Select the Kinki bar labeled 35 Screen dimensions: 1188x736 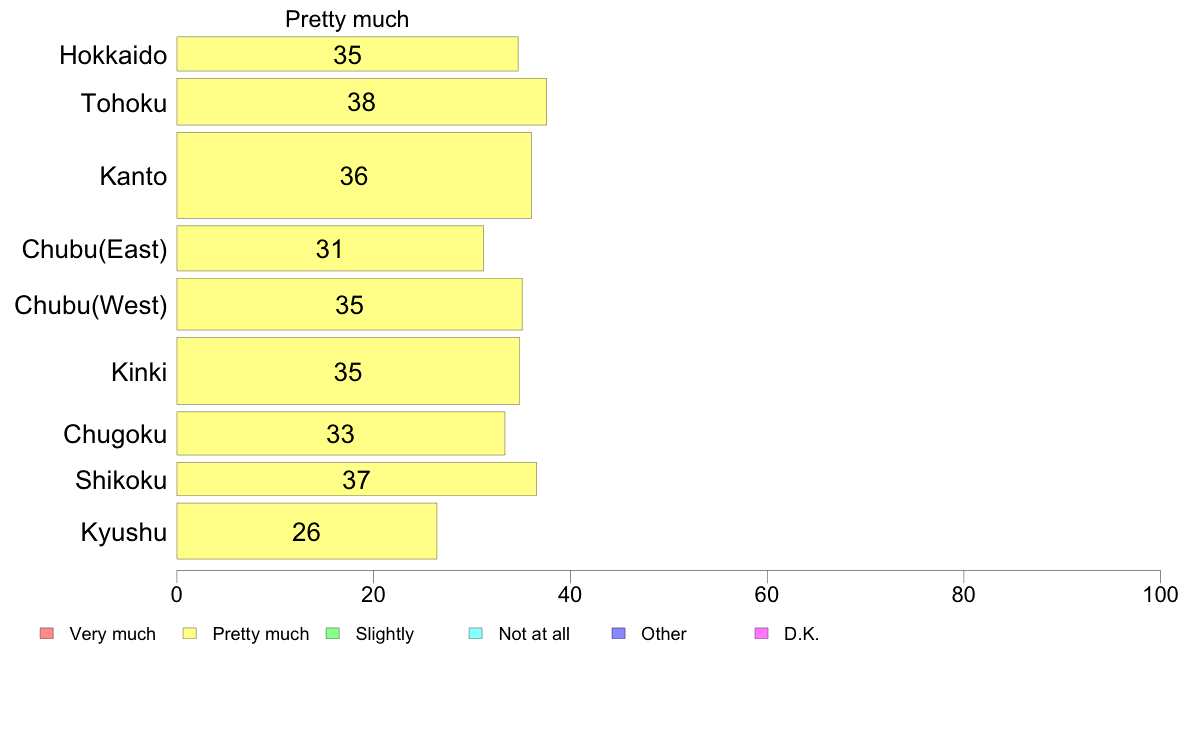pos(349,371)
